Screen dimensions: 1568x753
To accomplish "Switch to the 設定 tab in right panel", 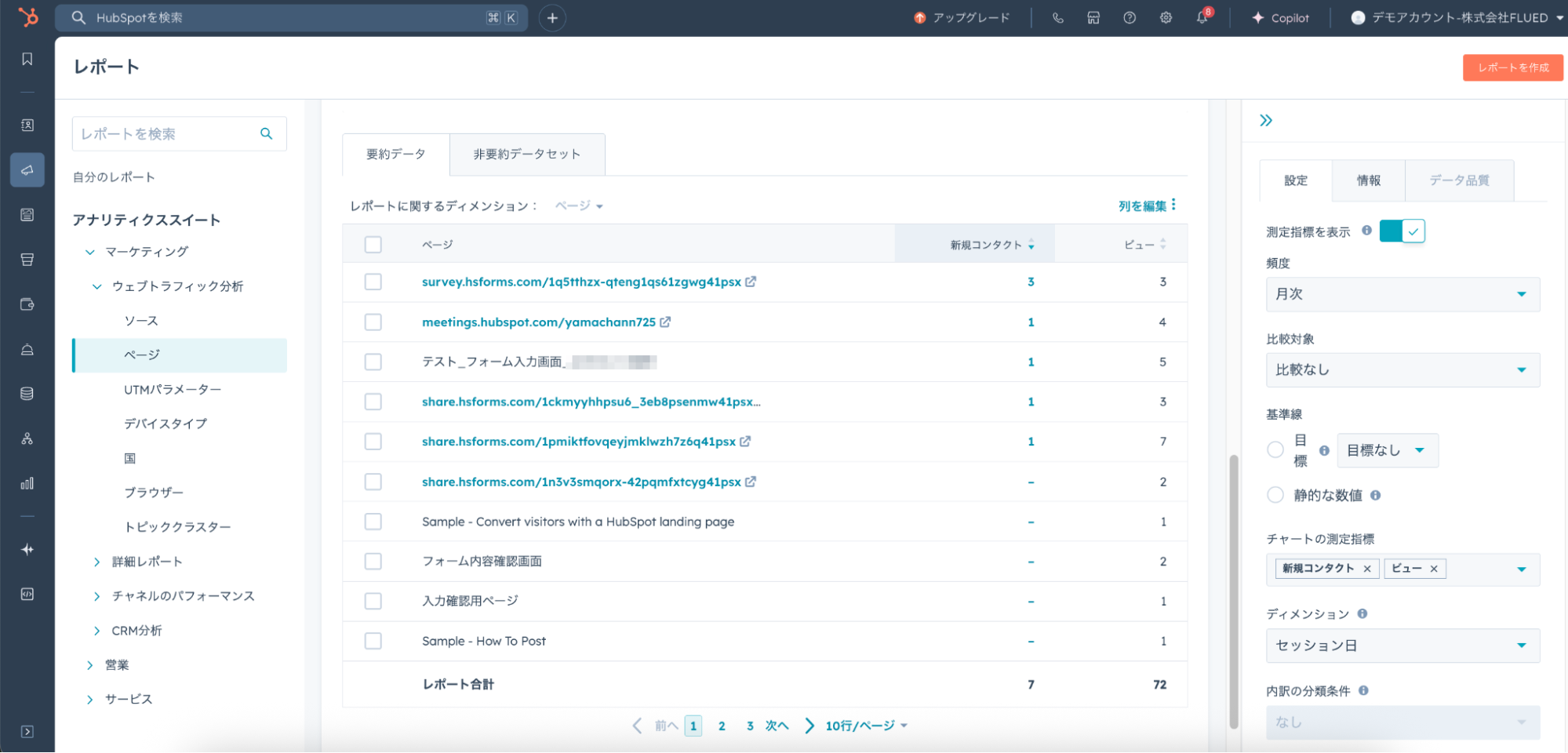I will click(x=1296, y=180).
